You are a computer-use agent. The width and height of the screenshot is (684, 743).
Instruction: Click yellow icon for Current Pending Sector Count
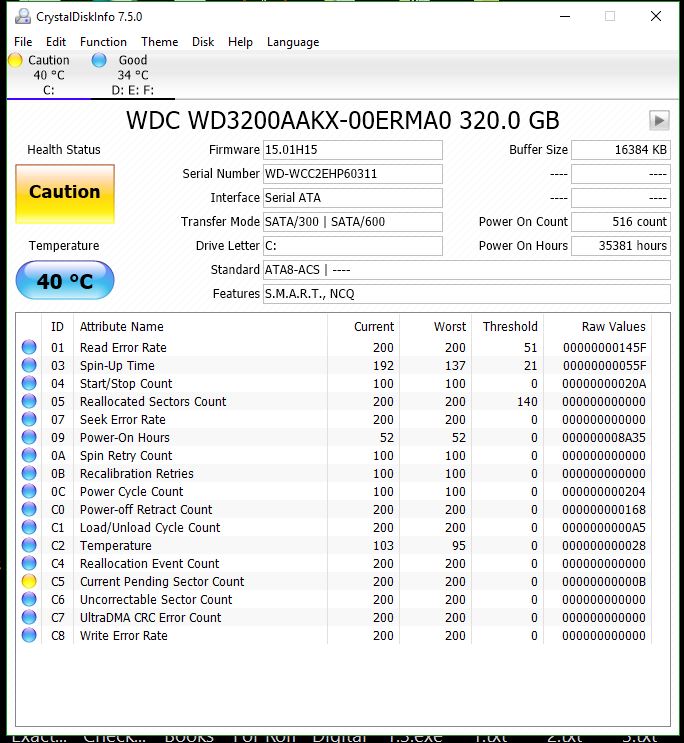pyautogui.click(x=29, y=581)
